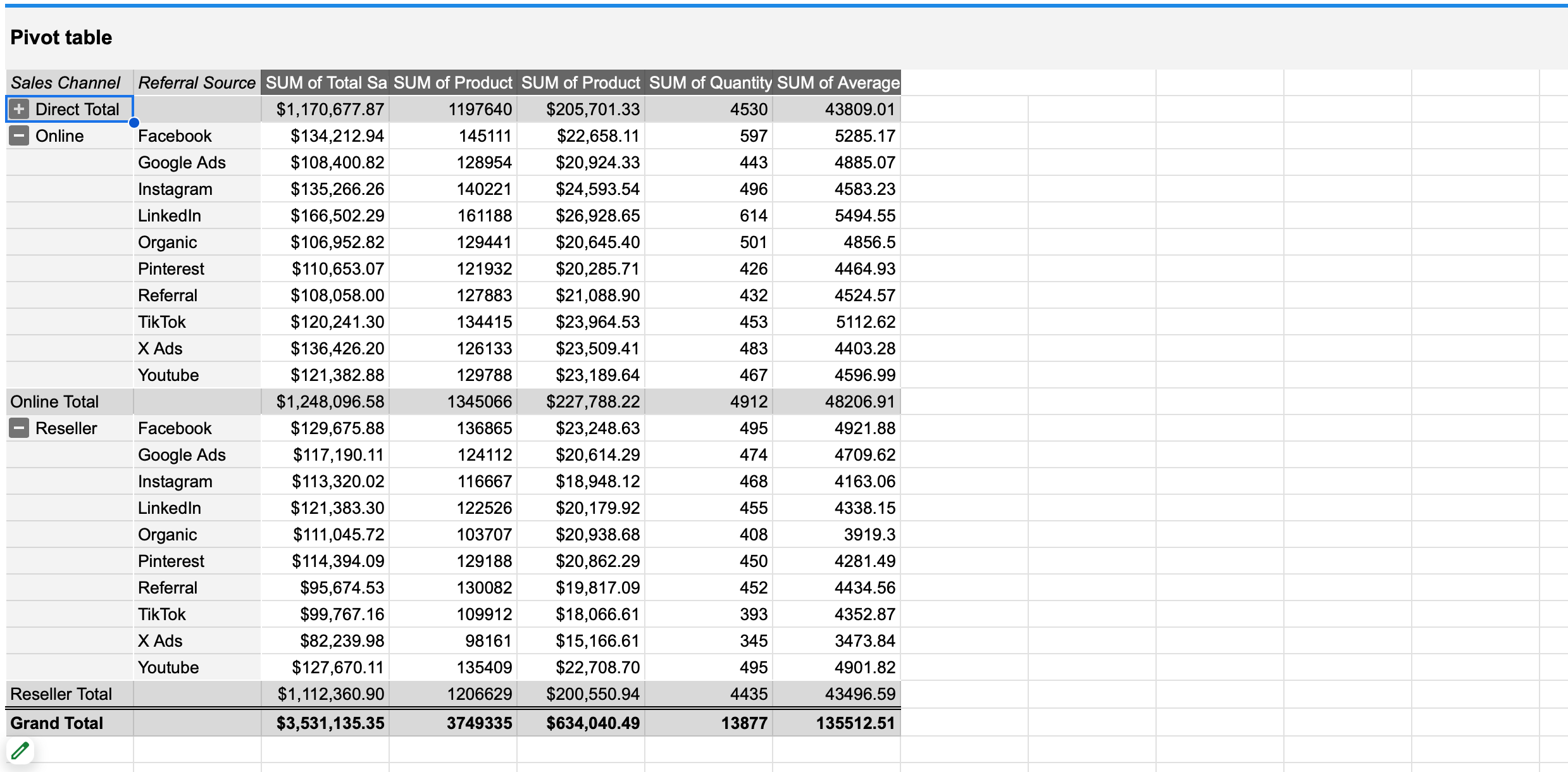The image size is (1568, 772).
Task: Select Reseller TikTok sales $99,767.16
Action: click(325, 614)
